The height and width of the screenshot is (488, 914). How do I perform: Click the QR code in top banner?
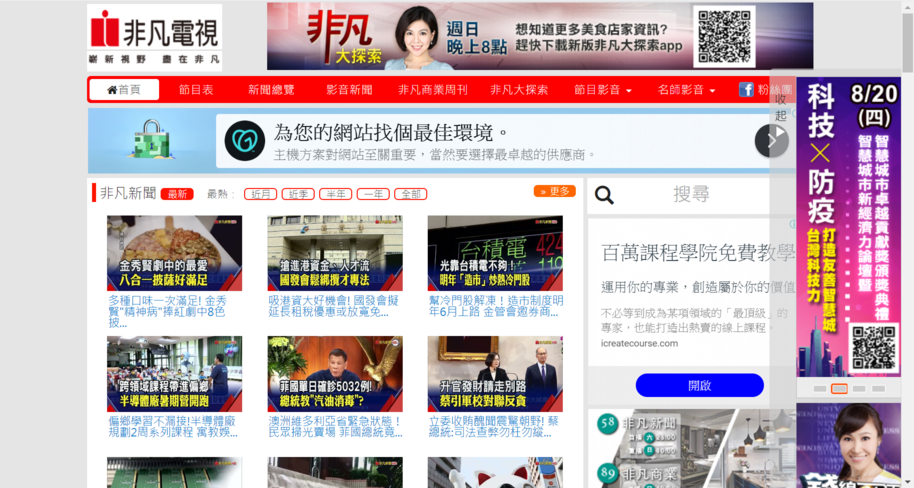click(724, 36)
